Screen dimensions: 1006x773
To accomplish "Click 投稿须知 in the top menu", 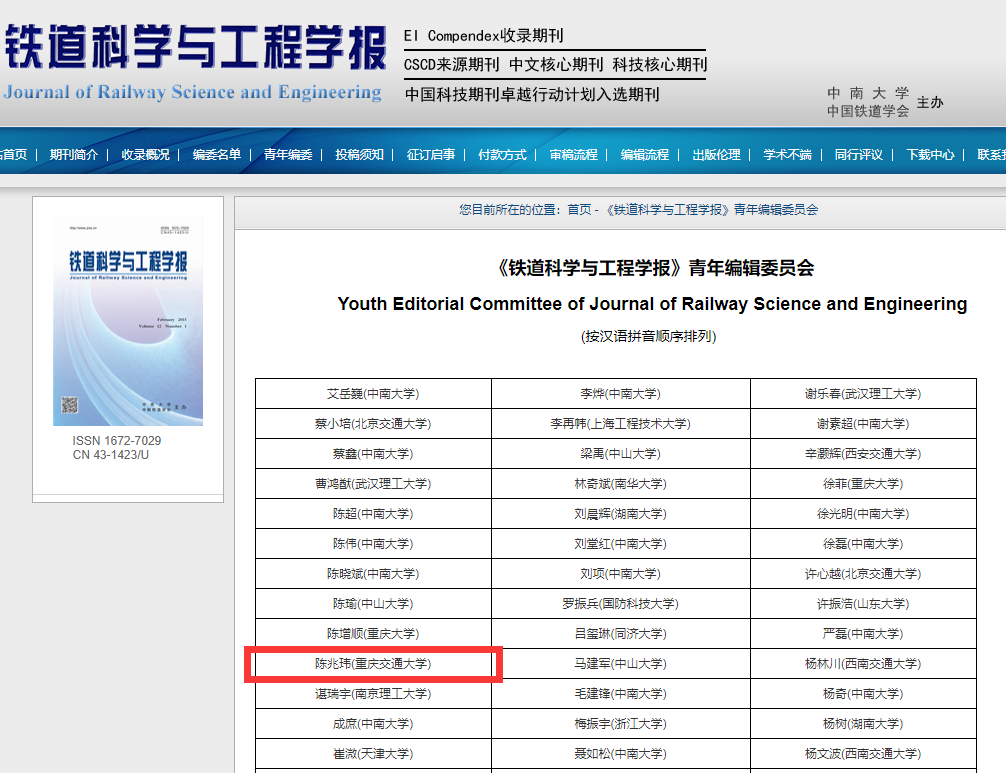I will coord(359,155).
